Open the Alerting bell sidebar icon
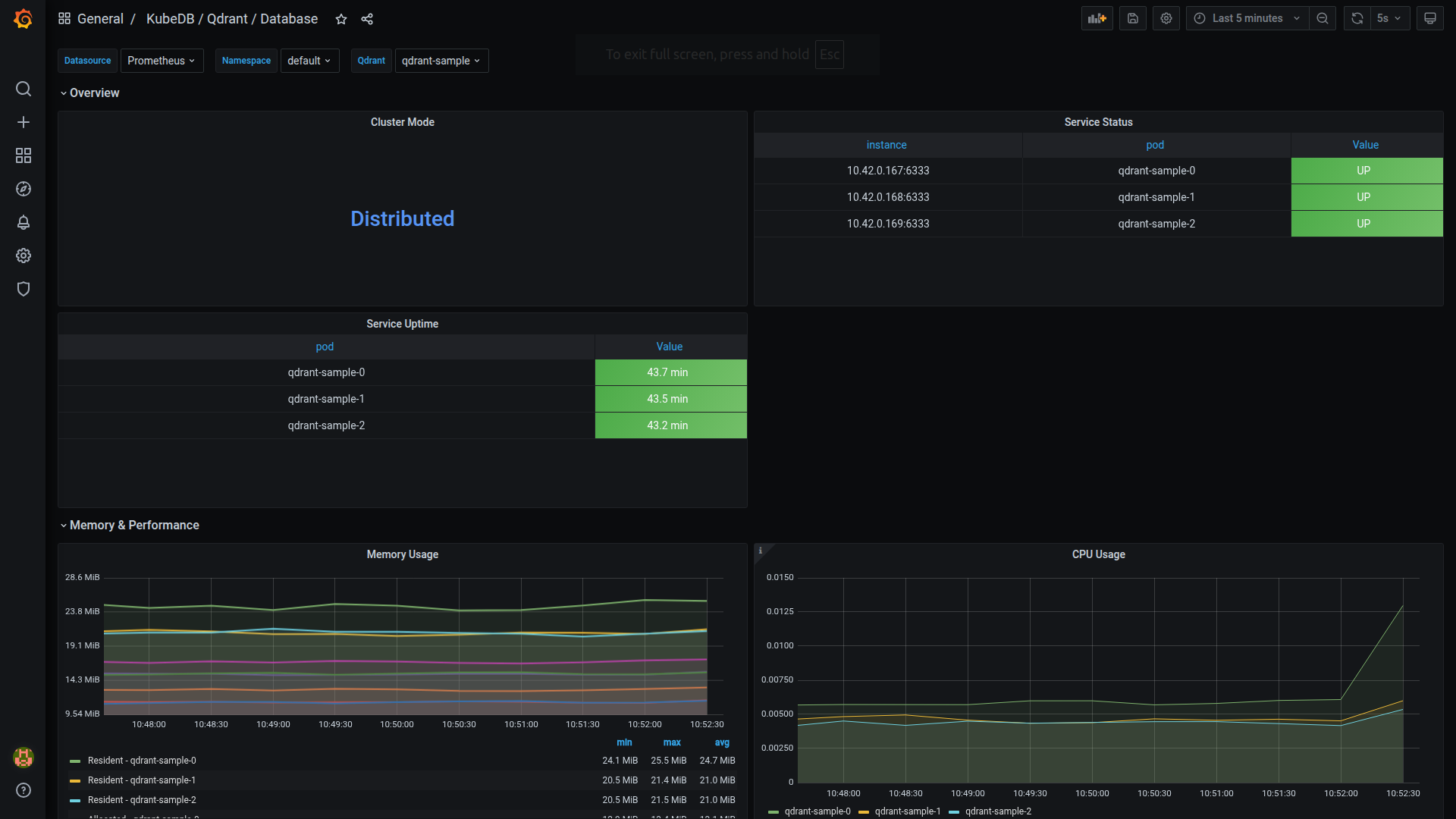Image resolution: width=1456 pixels, height=819 pixels. click(x=24, y=222)
